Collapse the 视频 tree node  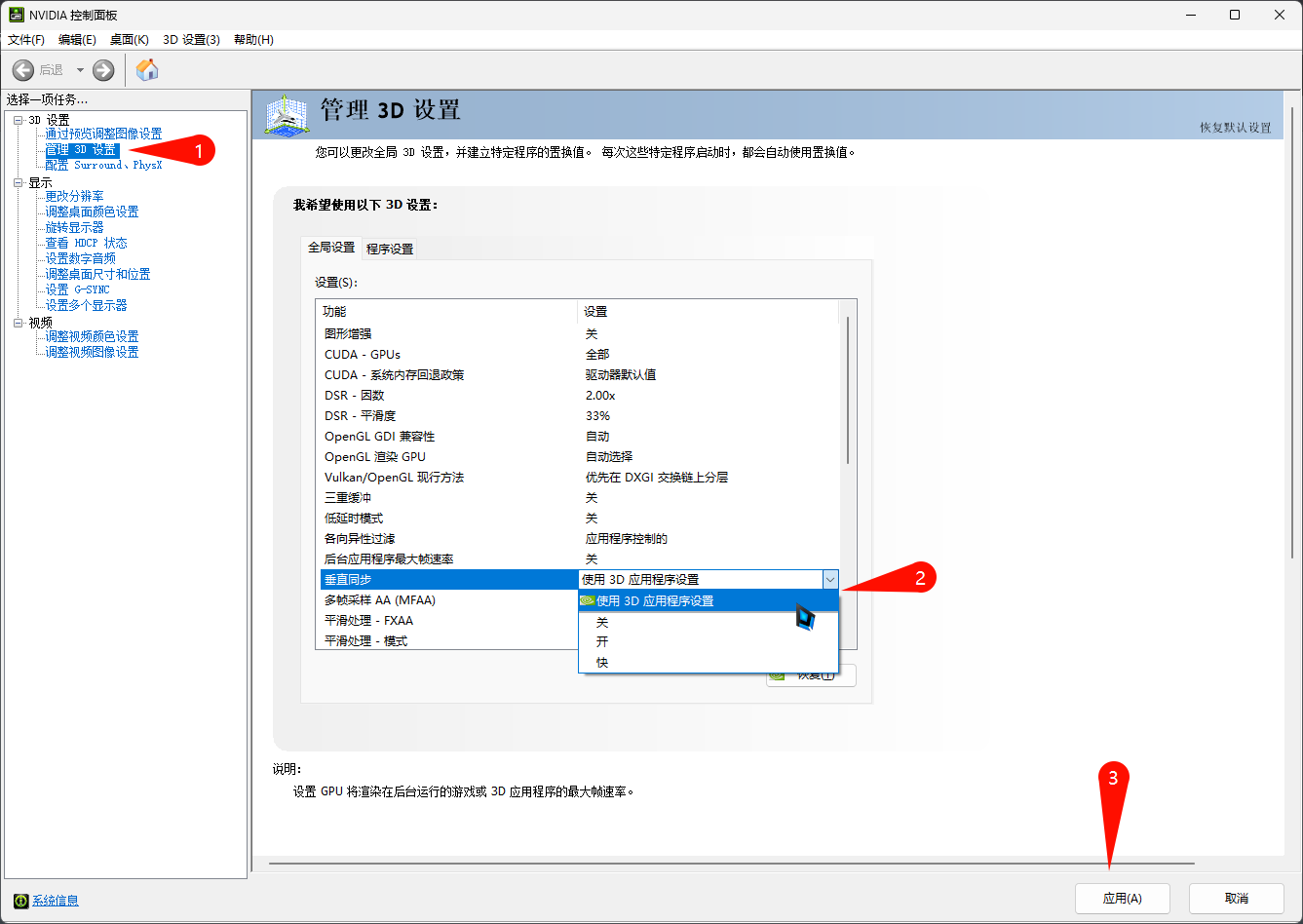coord(18,323)
